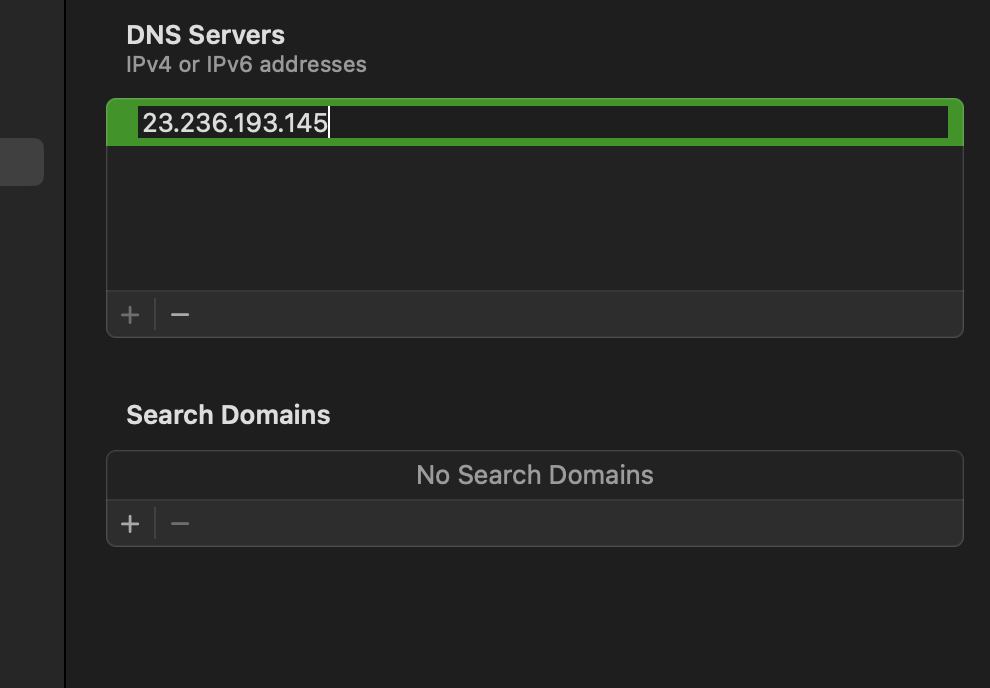Remove selected DNS server with minus icon
Screen dimensions: 990x688
pos(180,314)
